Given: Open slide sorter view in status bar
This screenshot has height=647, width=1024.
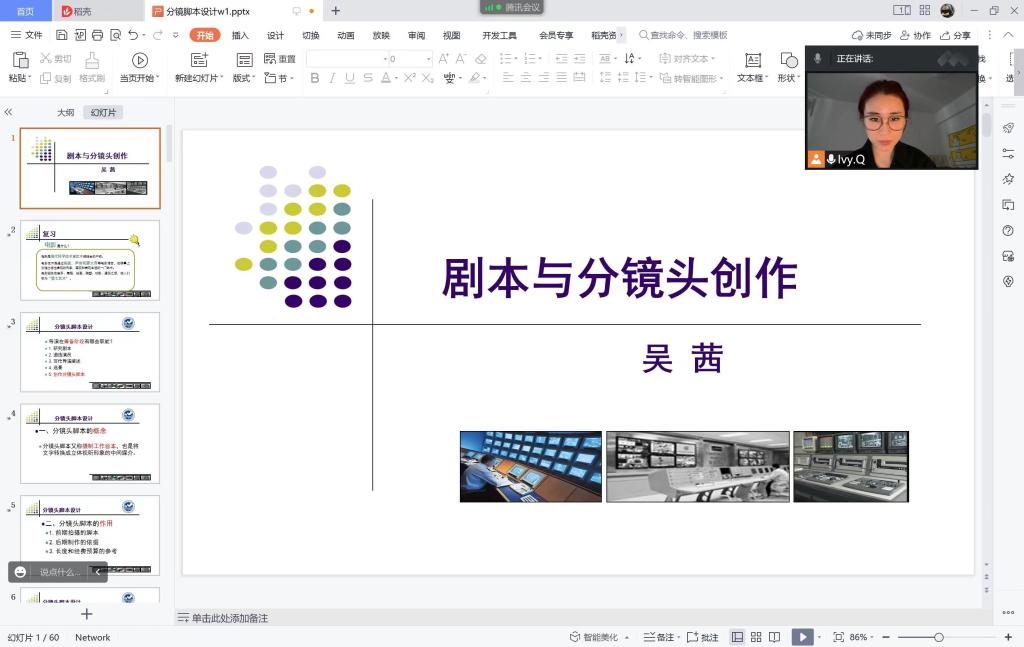Looking at the screenshot, I should coord(756,637).
